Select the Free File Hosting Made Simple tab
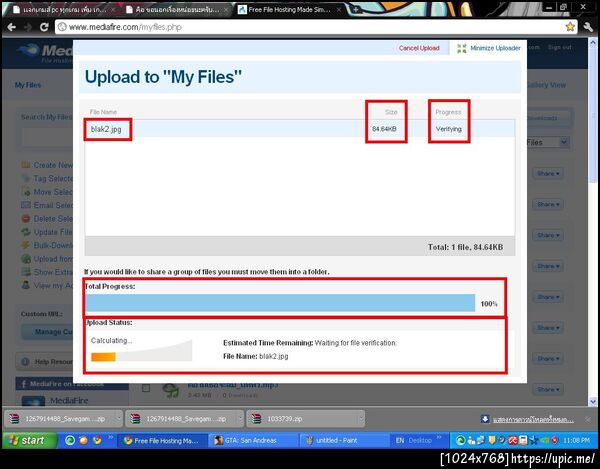This screenshot has width=600, height=469. (289, 10)
